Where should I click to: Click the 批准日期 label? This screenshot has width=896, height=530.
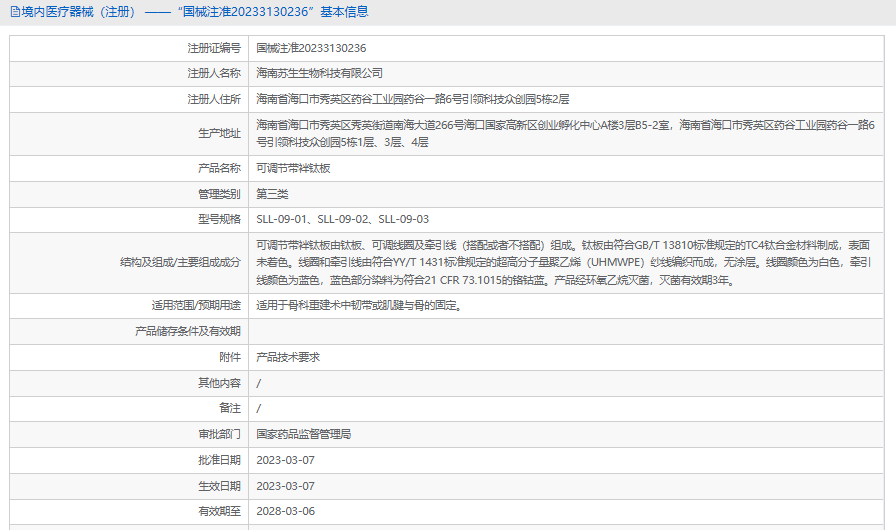pyautogui.click(x=219, y=460)
